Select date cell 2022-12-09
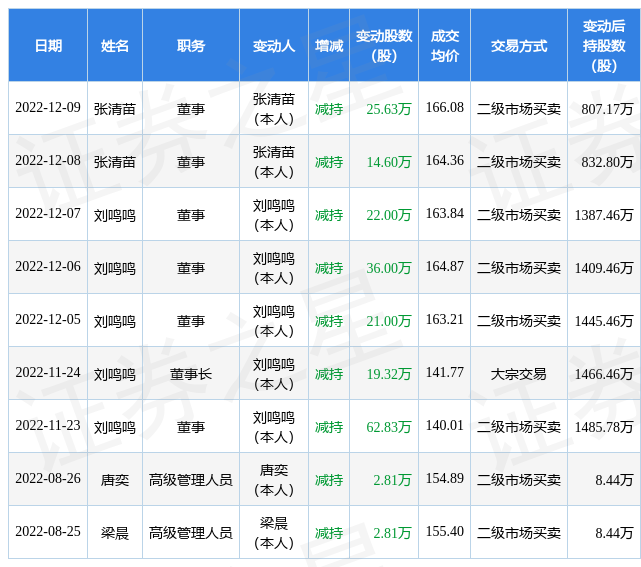This screenshot has width=641, height=567. click(x=48, y=108)
